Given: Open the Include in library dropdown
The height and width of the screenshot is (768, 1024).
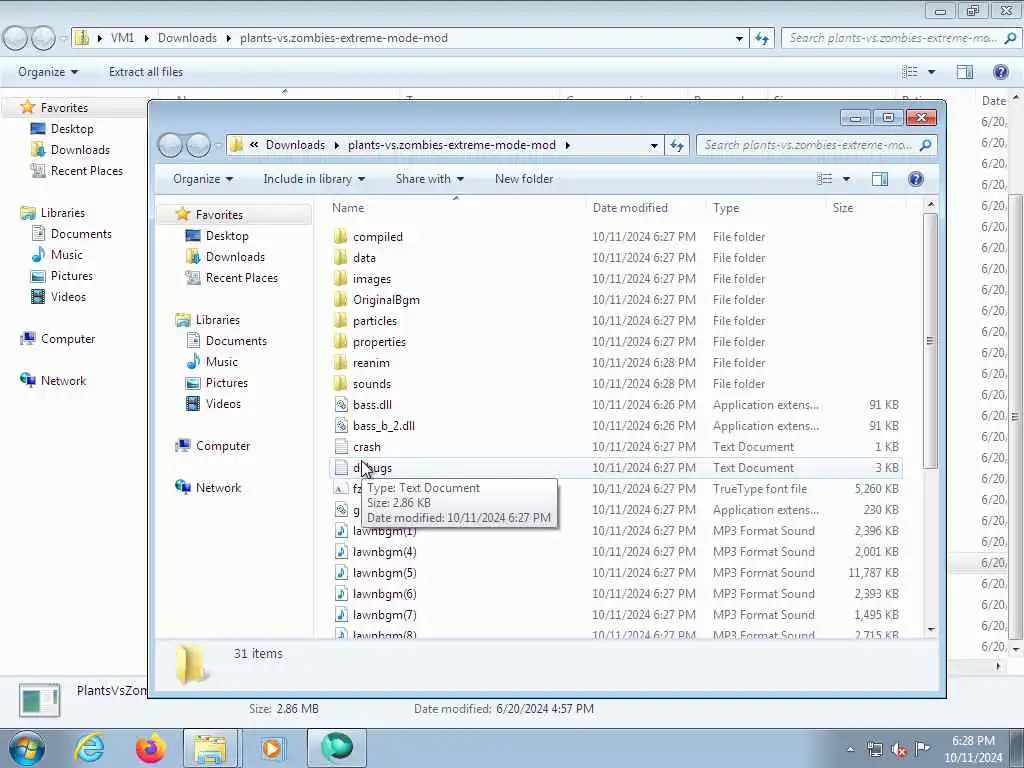Looking at the screenshot, I should pyautogui.click(x=314, y=178).
